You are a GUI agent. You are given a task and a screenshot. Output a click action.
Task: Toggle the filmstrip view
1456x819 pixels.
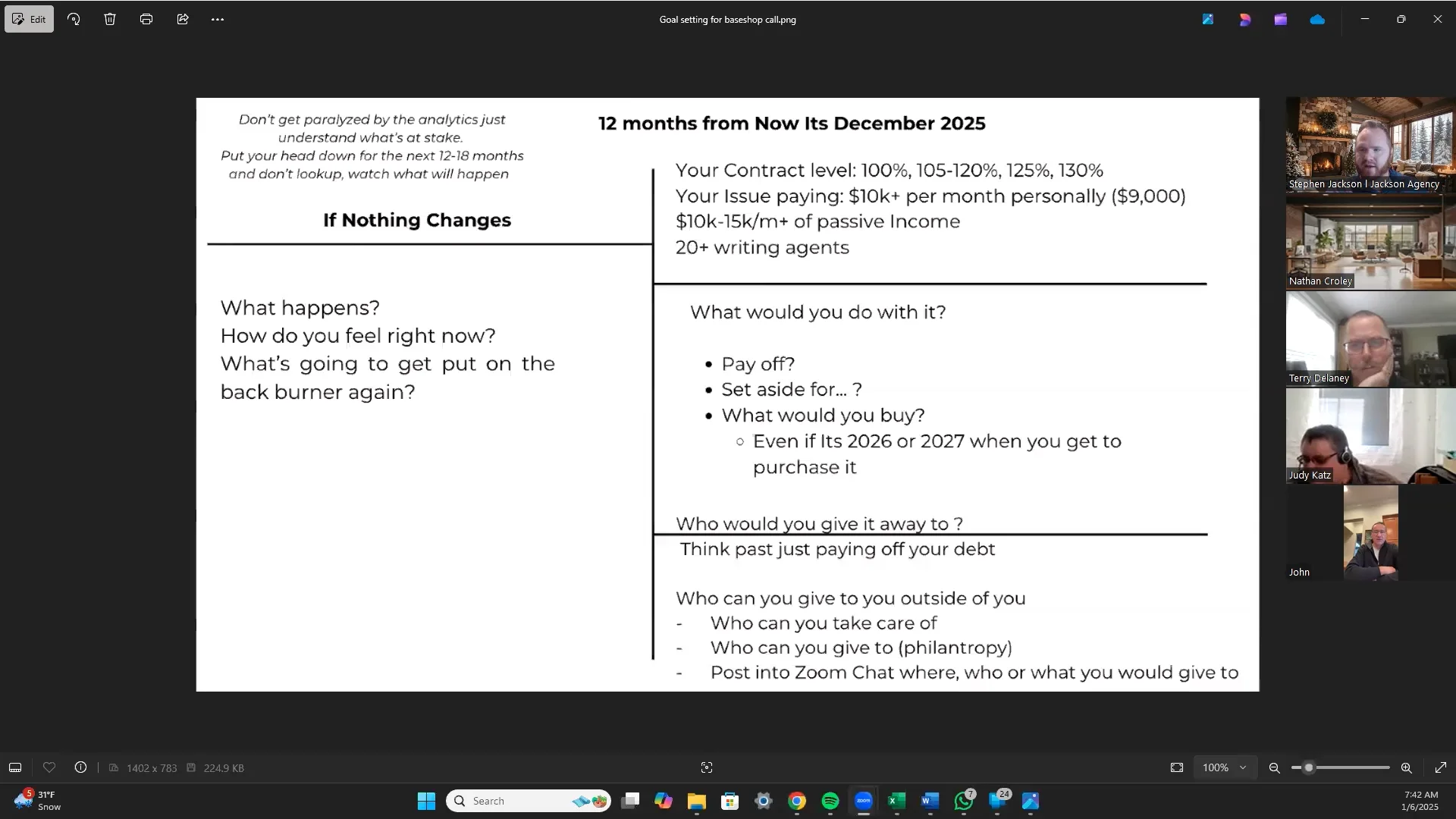click(15, 767)
